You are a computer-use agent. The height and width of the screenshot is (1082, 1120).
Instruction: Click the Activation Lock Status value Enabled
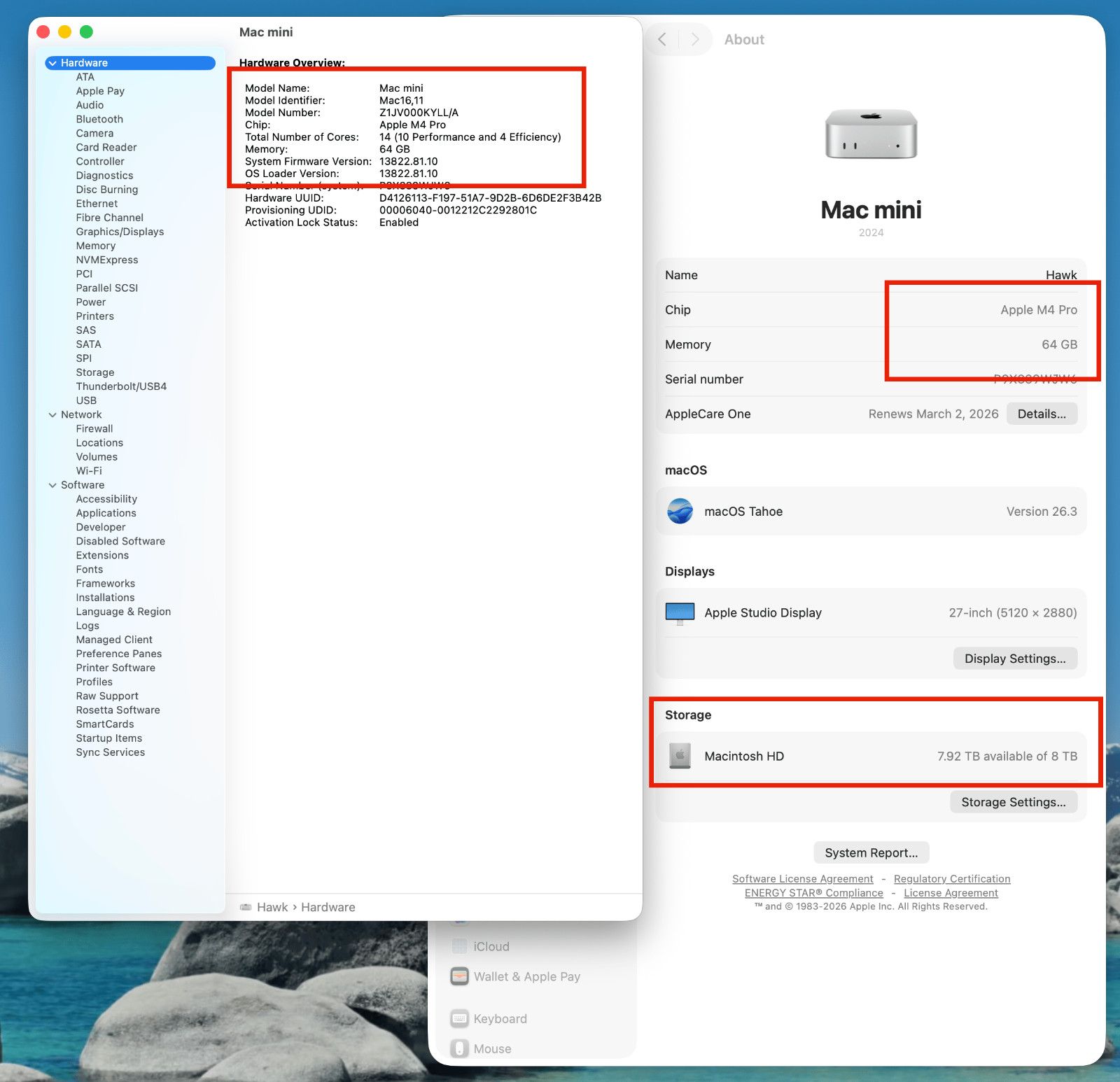point(399,223)
